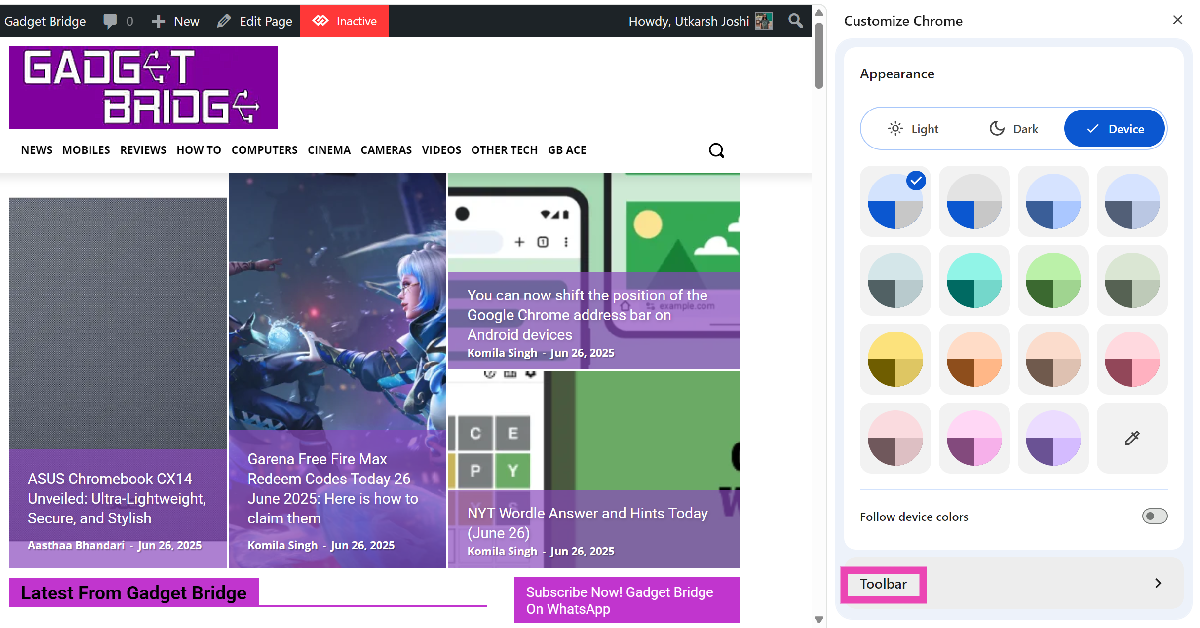Toggle Follow device colors switch
The width and height of the screenshot is (1200, 628).
pyautogui.click(x=1154, y=516)
